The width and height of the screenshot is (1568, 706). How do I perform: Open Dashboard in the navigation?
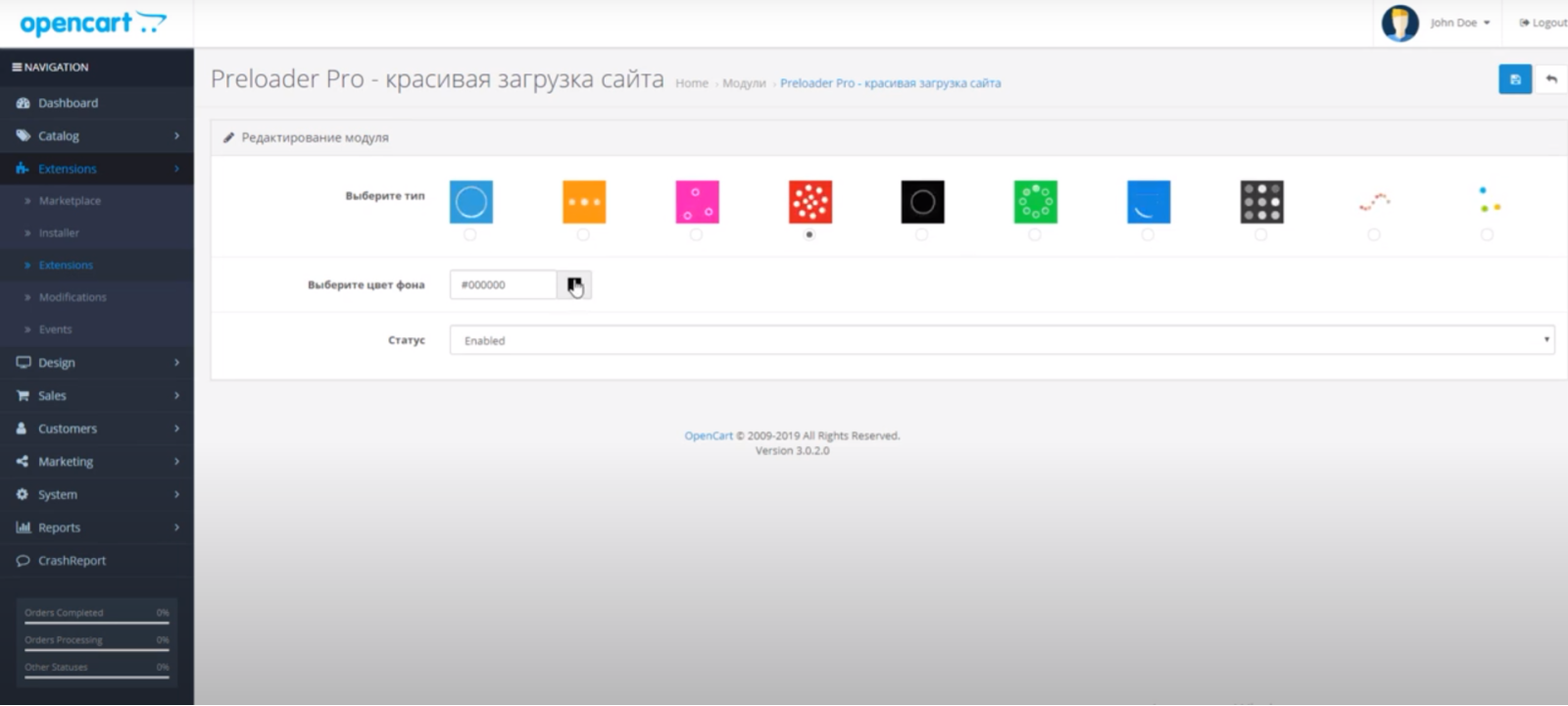[97, 103]
